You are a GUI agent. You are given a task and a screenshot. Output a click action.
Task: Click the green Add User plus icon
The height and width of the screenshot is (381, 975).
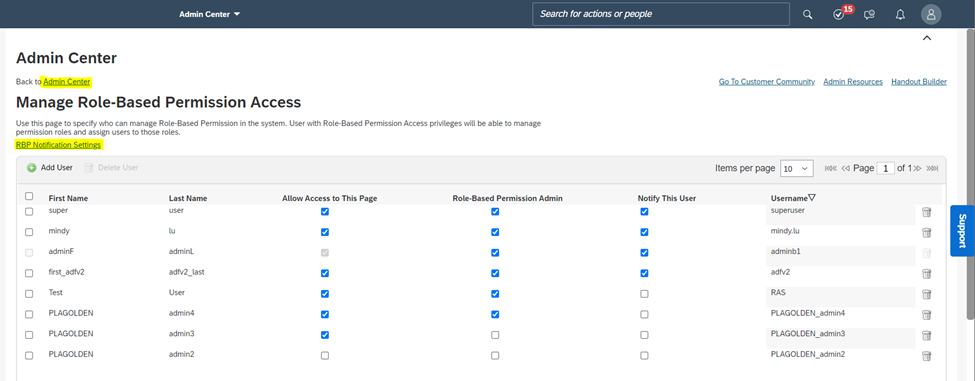[32, 168]
